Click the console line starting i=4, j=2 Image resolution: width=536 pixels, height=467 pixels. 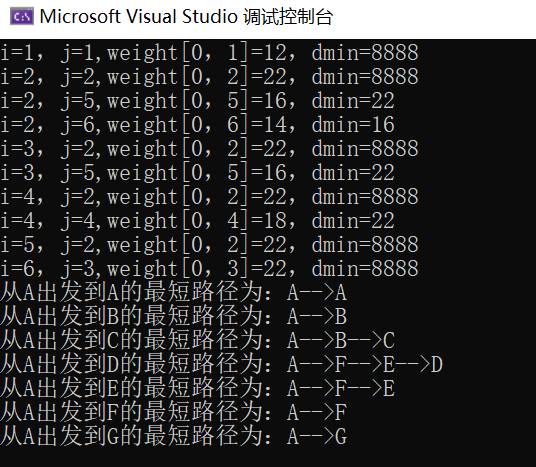209,197
